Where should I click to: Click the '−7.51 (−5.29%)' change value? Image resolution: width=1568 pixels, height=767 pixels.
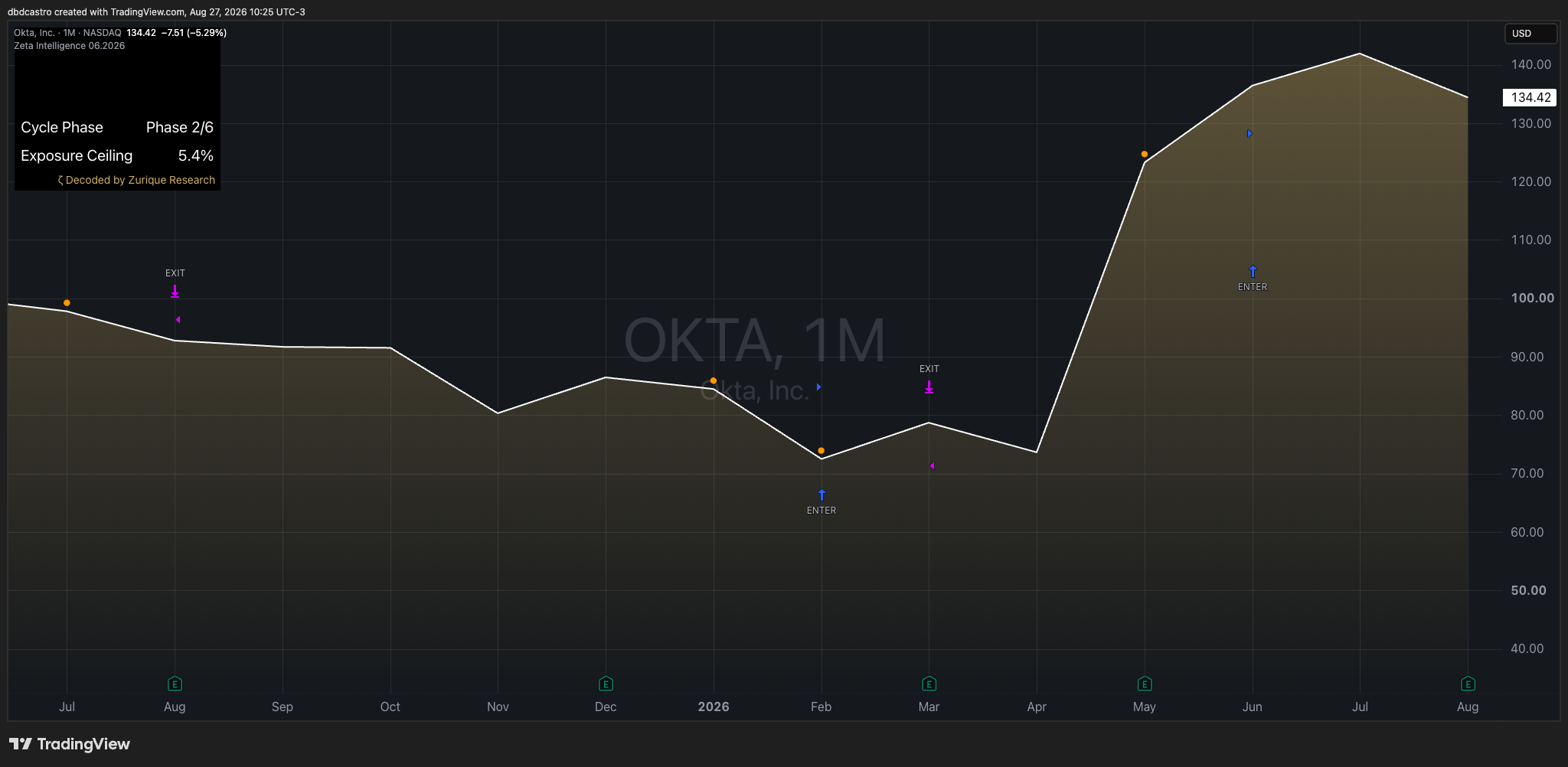(x=194, y=33)
